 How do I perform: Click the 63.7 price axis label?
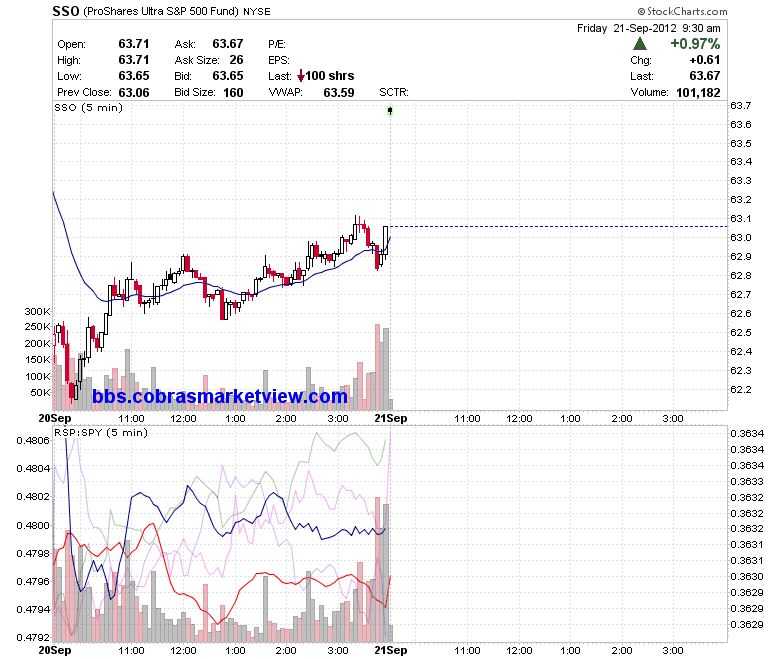(x=741, y=105)
